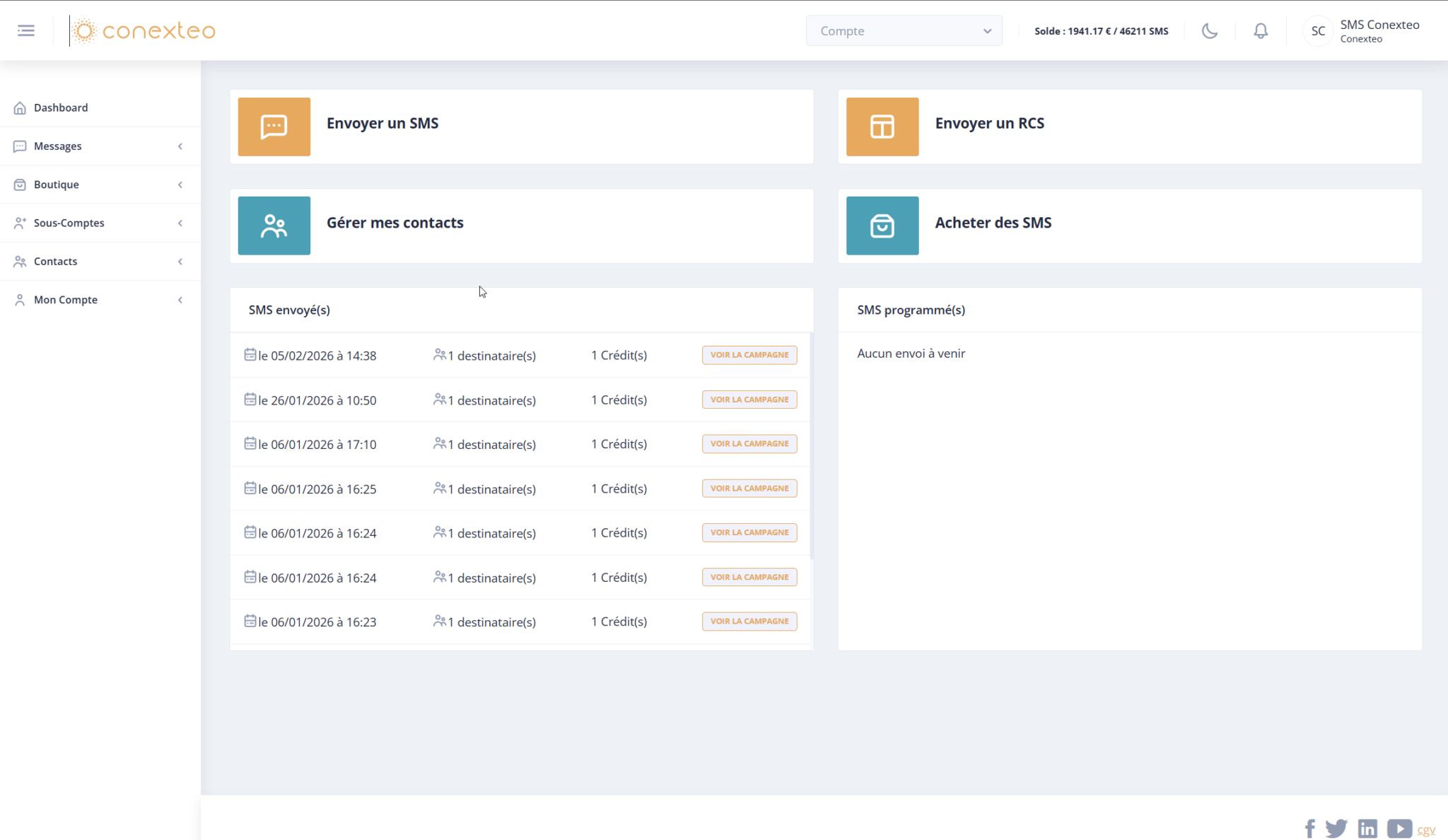Open the Compte dropdown
Viewport: 1448px width, 840px height.
point(904,30)
